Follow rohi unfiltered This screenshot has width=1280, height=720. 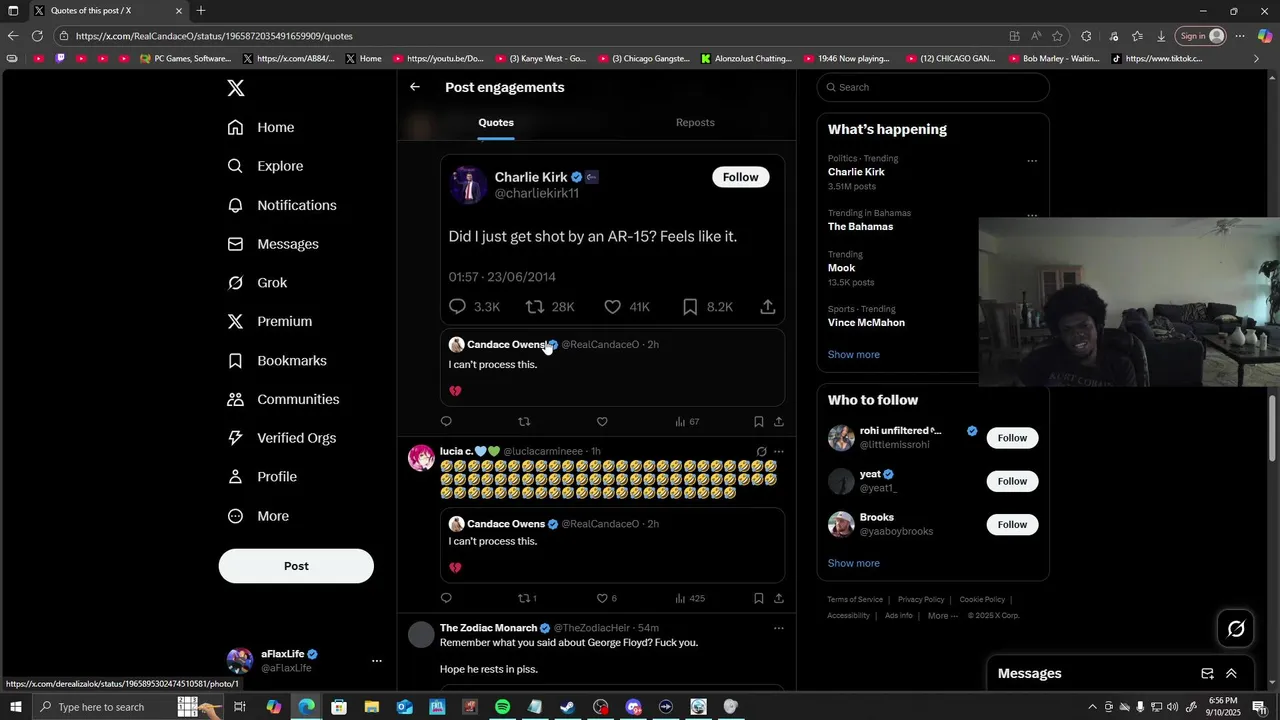click(x=1012, y=438)
